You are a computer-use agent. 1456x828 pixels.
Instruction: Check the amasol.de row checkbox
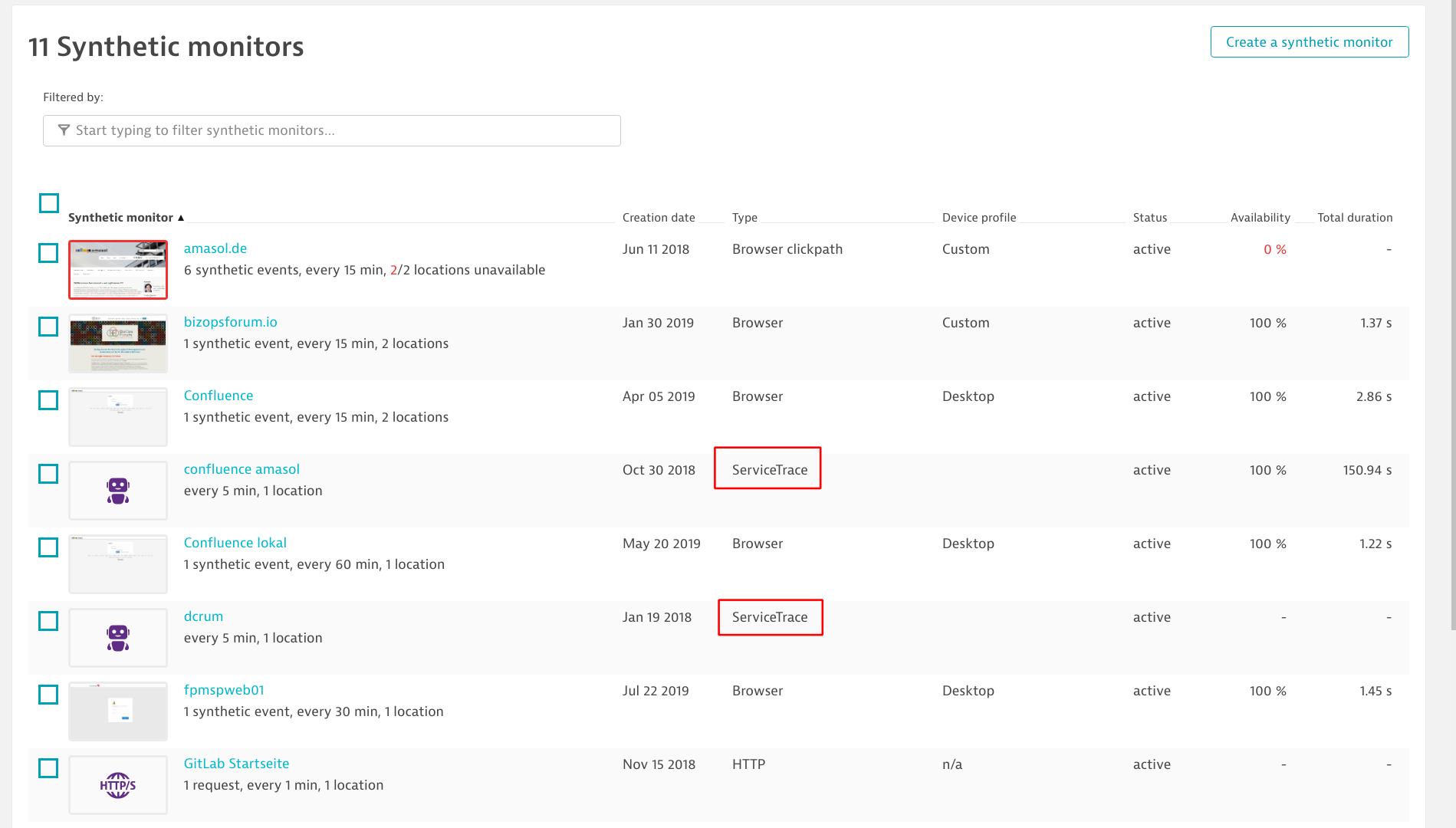coord(48,253)
